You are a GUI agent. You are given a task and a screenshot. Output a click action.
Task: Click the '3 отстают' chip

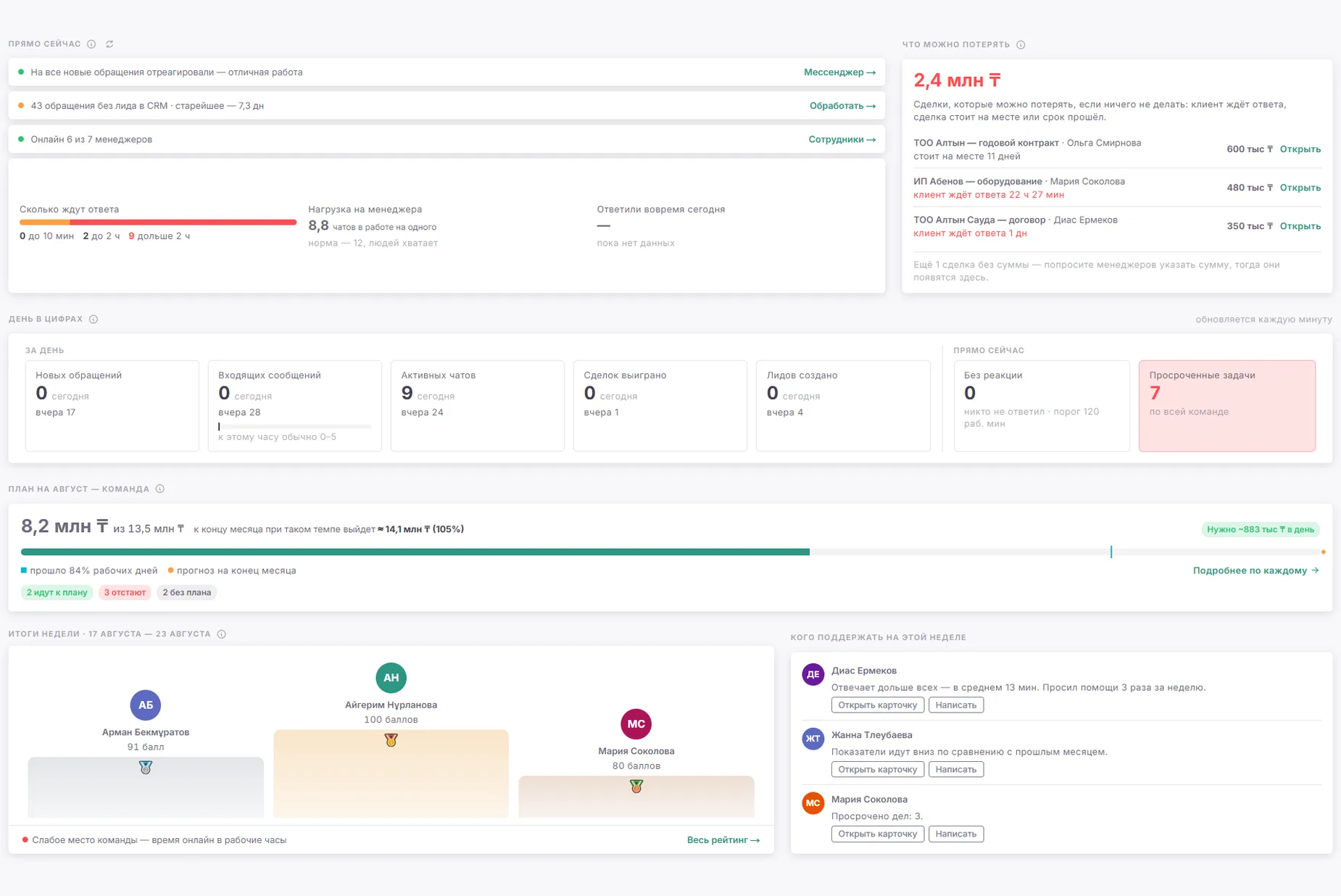pos(125,592)
